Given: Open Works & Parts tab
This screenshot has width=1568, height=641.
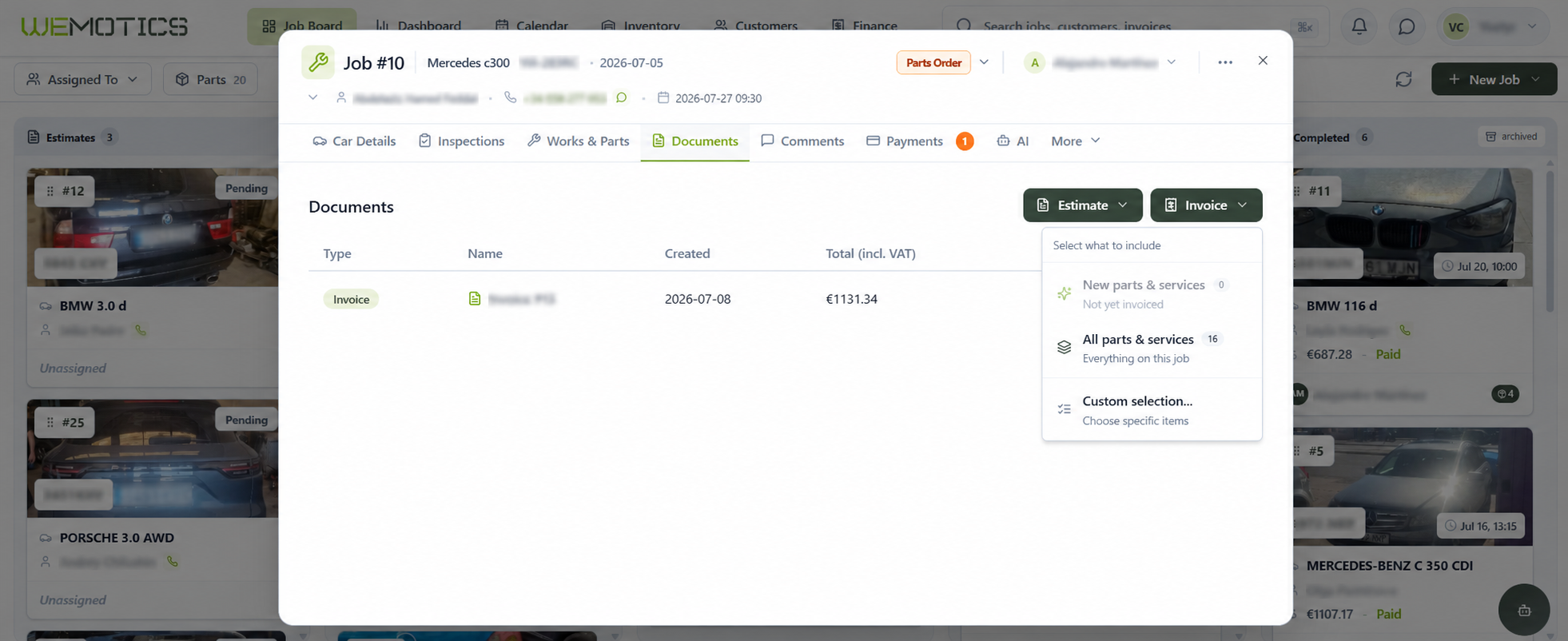Looking at the screenshot, I should coord(579,141).
